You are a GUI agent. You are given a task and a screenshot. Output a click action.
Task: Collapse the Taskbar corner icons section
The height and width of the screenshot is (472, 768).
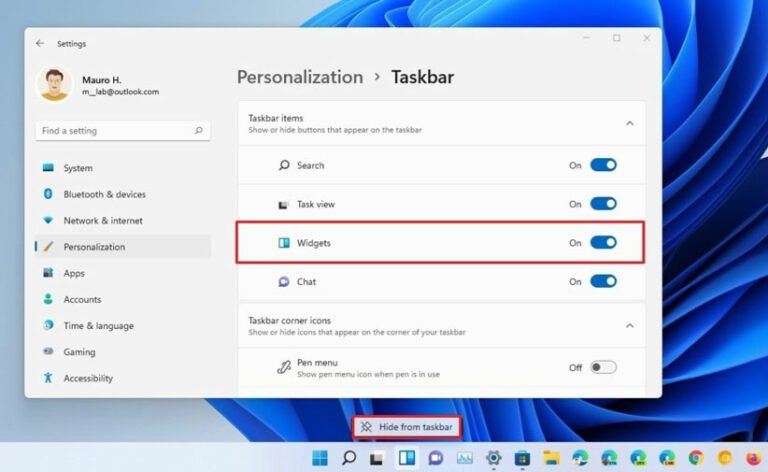[629, 325]
